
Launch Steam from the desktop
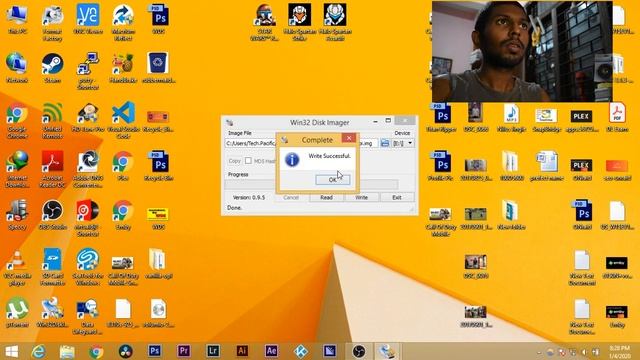52,68
